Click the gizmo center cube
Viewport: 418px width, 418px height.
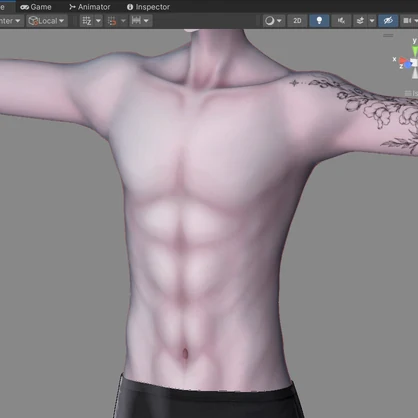coord(414,63)
